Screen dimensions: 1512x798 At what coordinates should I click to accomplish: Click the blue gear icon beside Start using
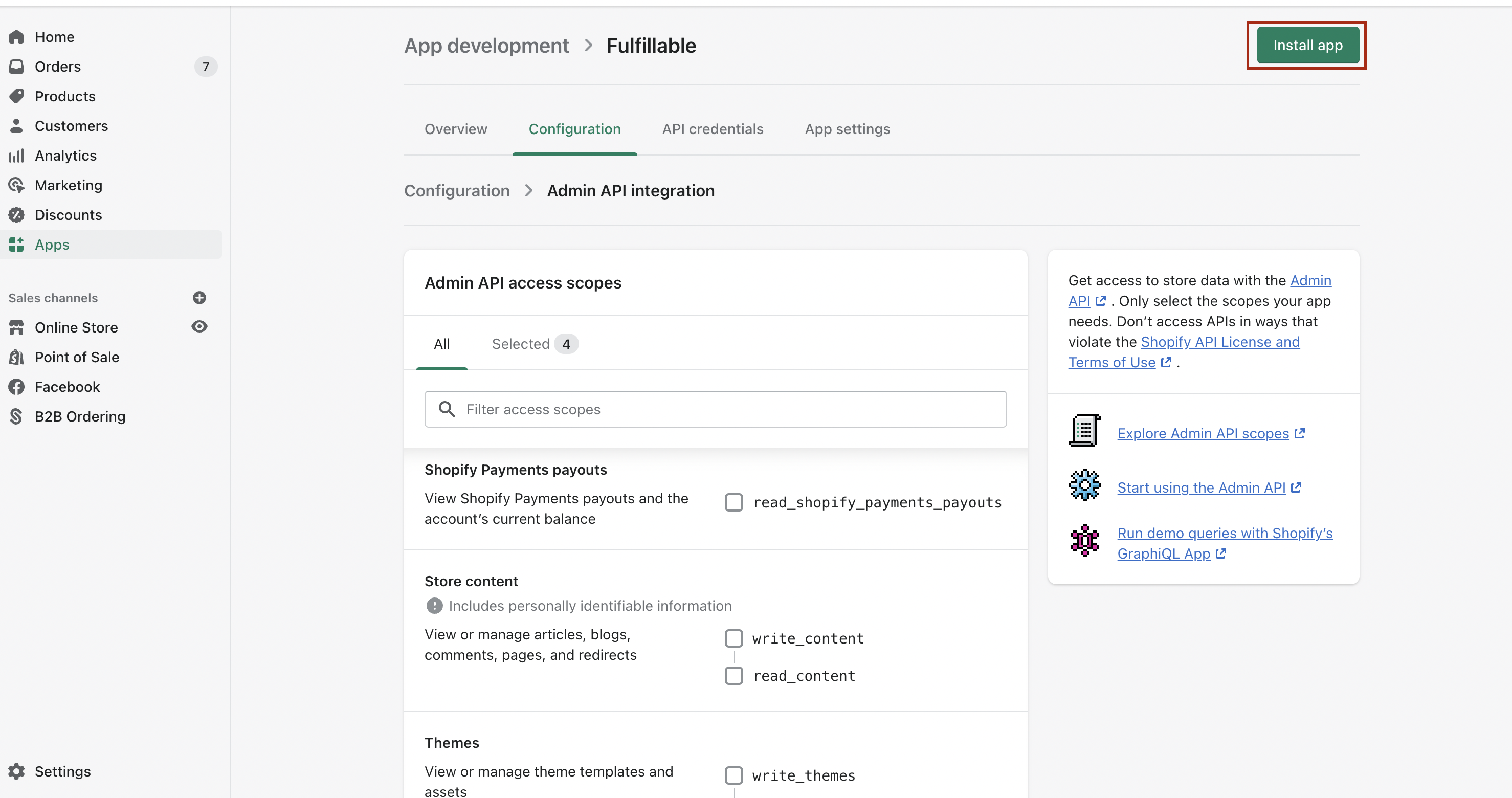tap(1085, 485)
